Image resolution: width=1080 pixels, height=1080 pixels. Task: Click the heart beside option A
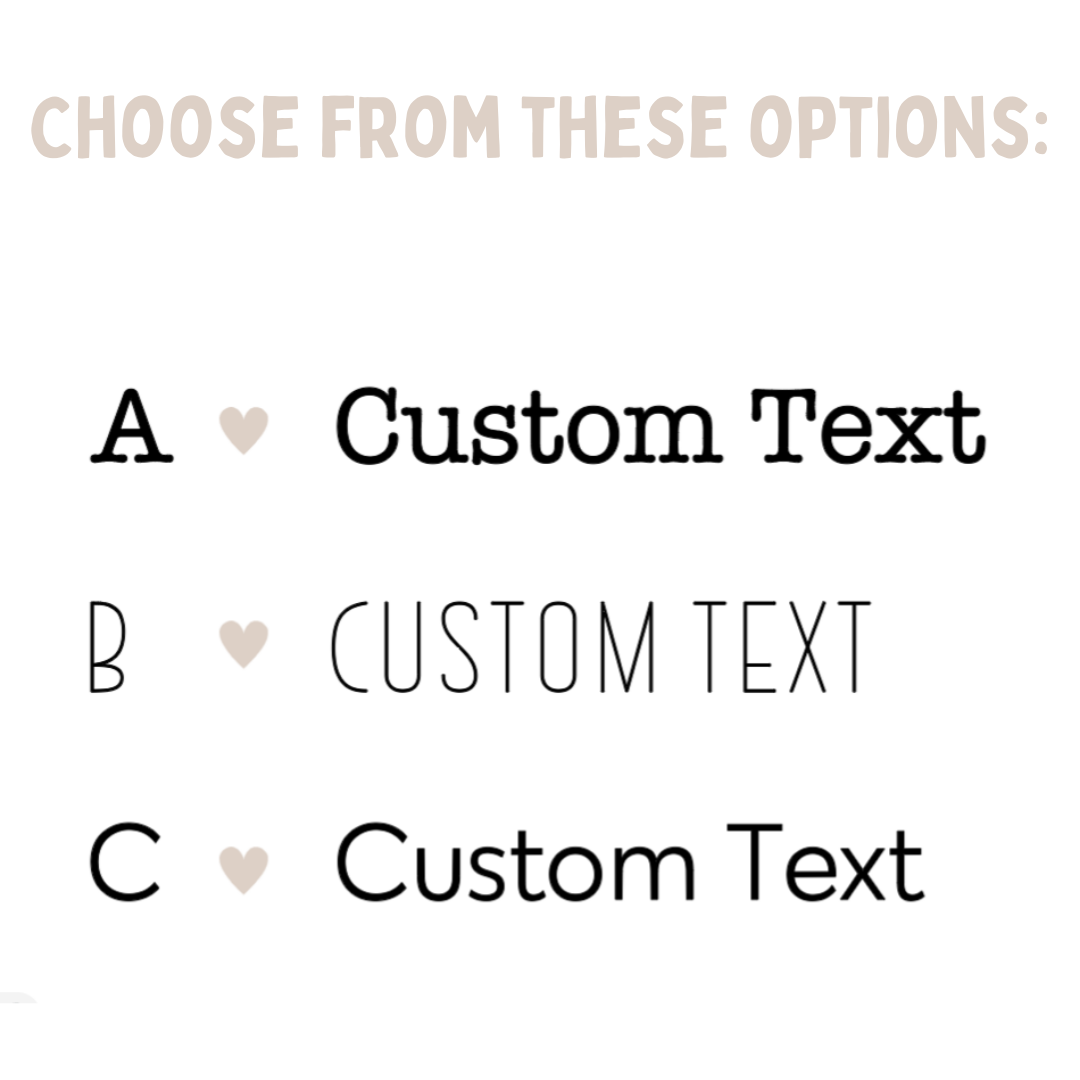point(243,430)
